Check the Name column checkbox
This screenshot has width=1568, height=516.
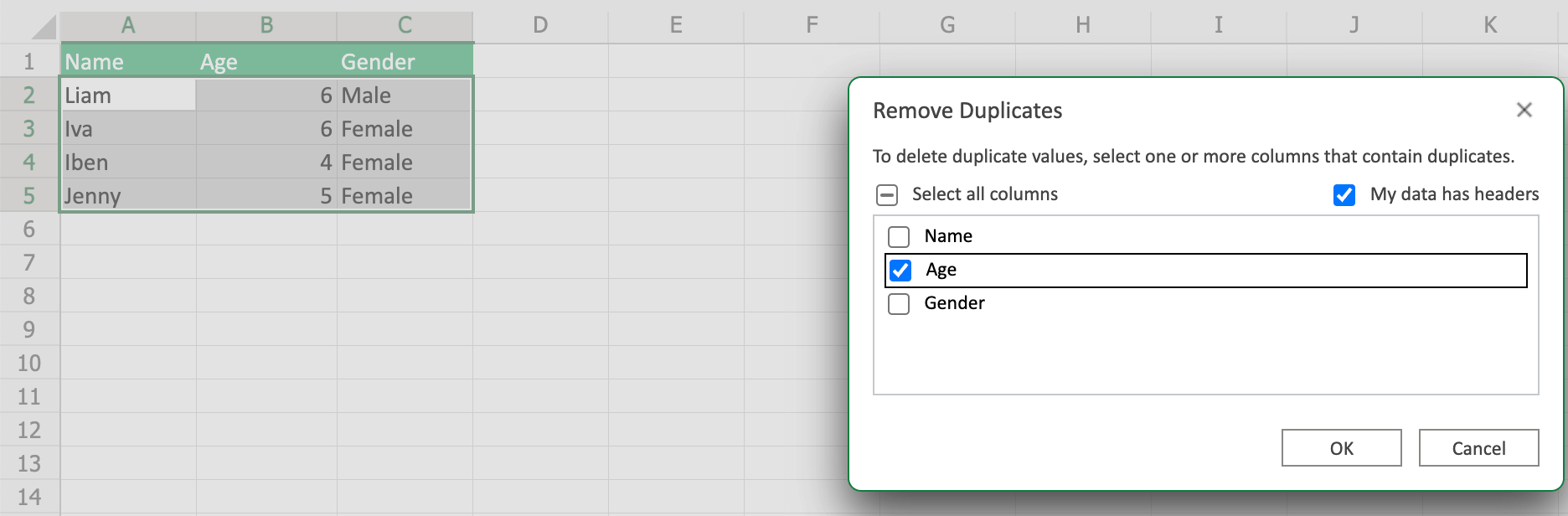[x=899, y=237]
